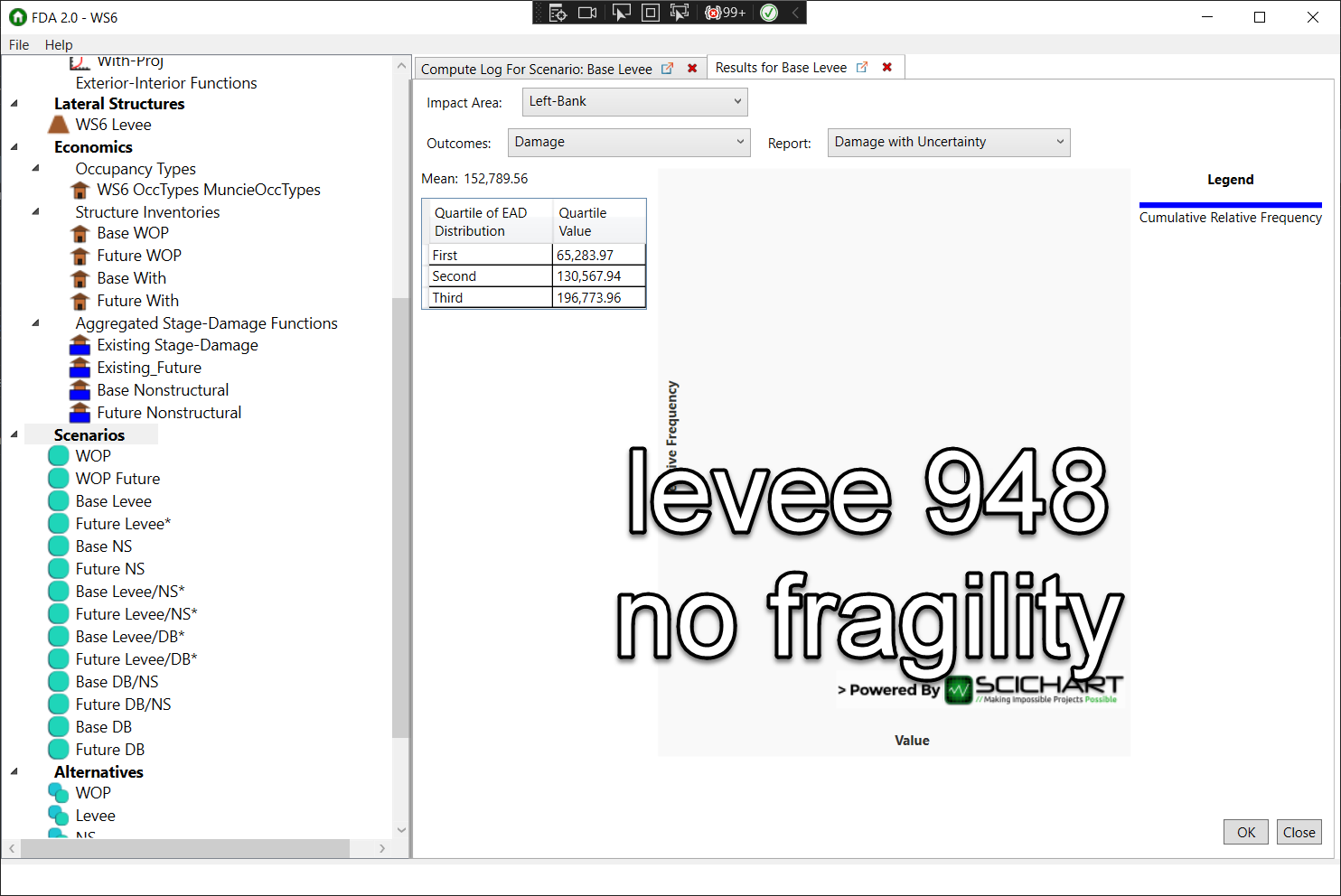Pop out the Results for Base Levee tab
Viewport: 1341px width, 896px height.
[x=861, y=66]
